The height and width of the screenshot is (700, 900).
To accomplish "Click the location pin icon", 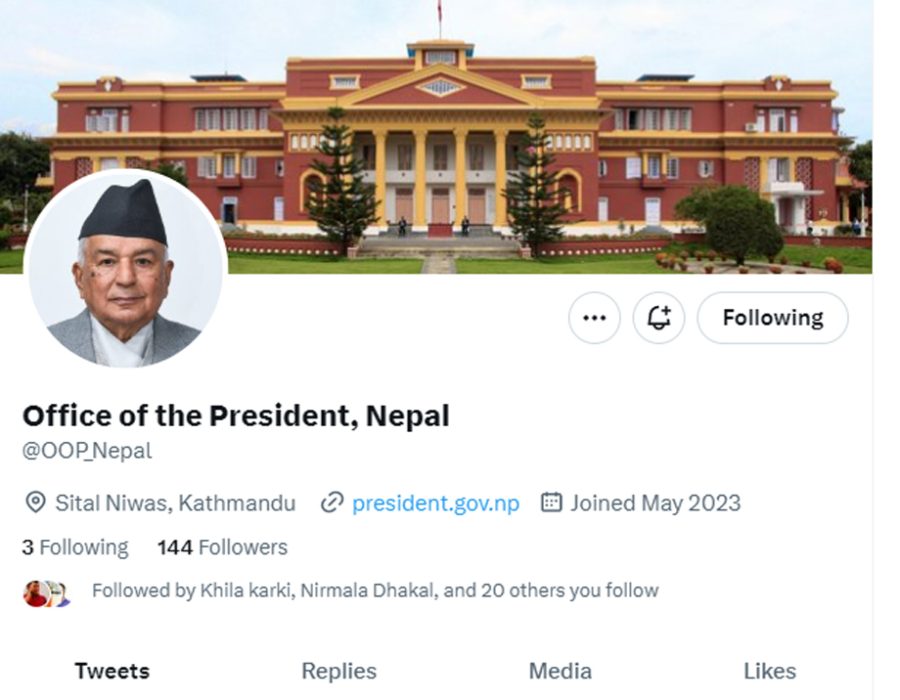I will click(x=35, y=502).
